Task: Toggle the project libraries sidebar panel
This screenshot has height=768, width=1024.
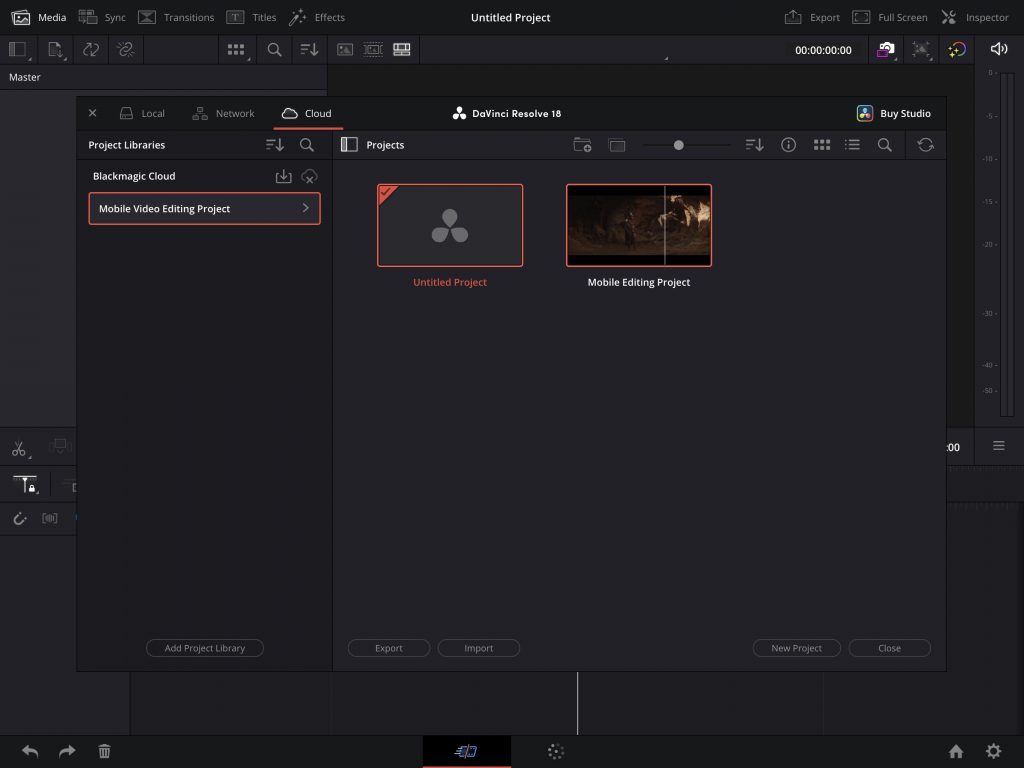Action: 349,145
